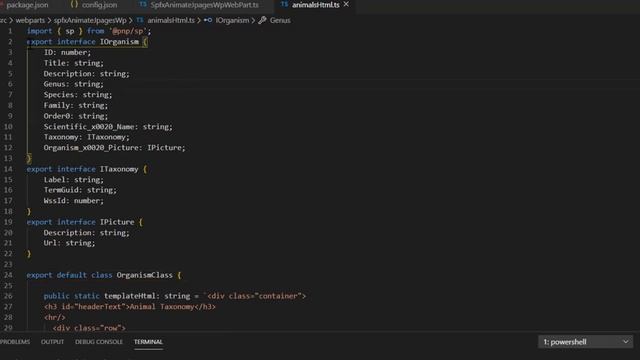Click the TS icon on SpfxAnimateJpagesWpWebPart.ts tab

[142, 4]
